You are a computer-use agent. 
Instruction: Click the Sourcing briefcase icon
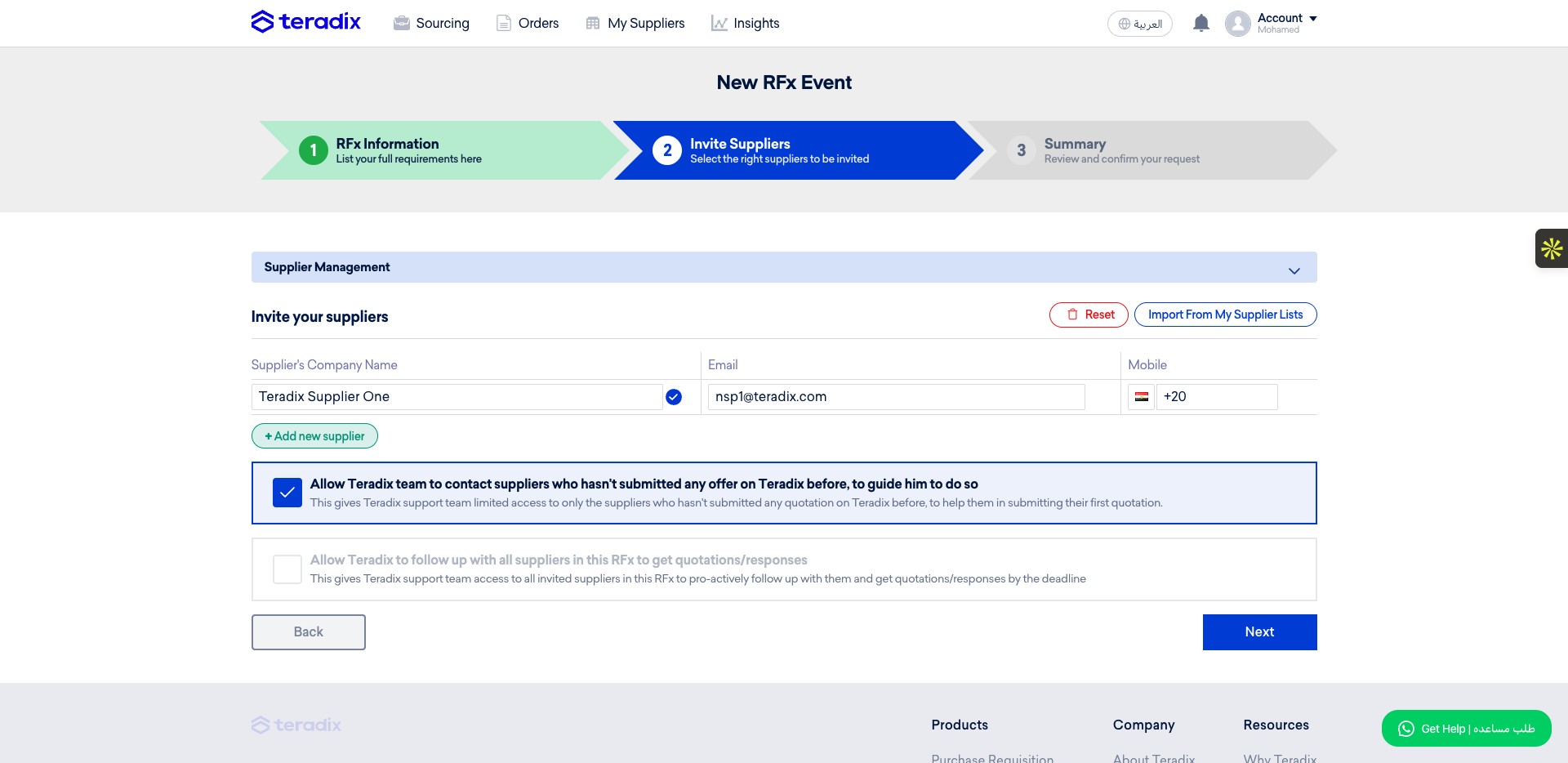coord(401,23)
